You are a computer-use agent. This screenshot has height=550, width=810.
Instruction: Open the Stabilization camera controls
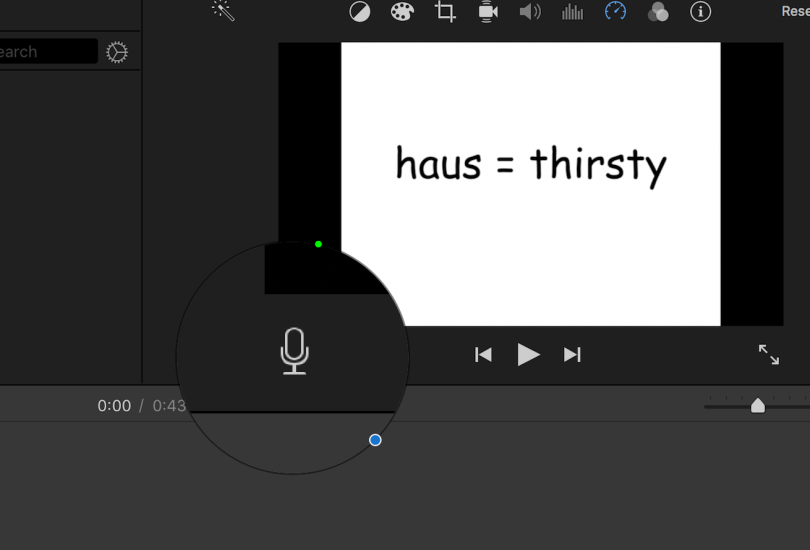click(x=488, y=12)
